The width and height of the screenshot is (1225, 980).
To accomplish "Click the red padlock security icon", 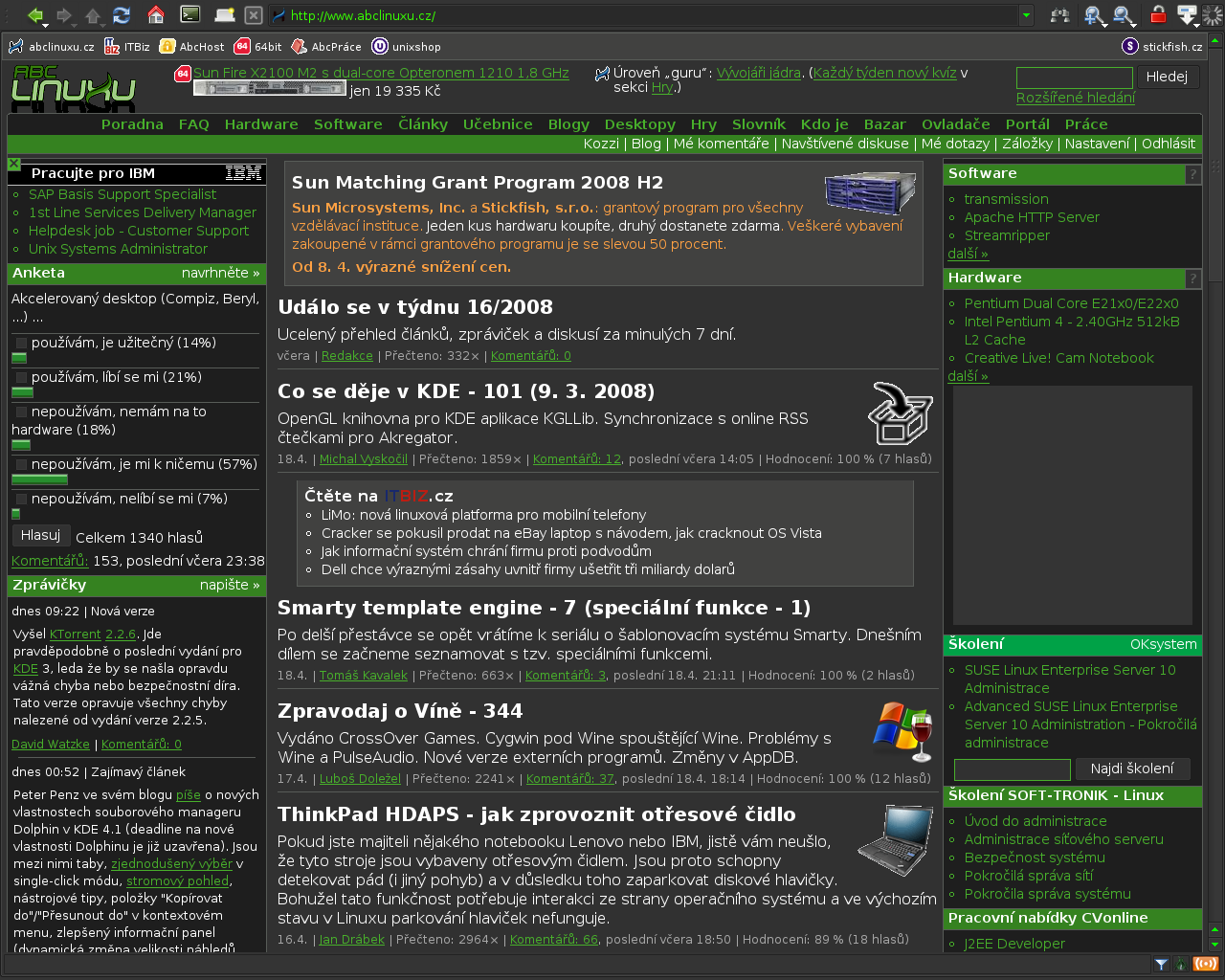I will [x=1158, y=14].
